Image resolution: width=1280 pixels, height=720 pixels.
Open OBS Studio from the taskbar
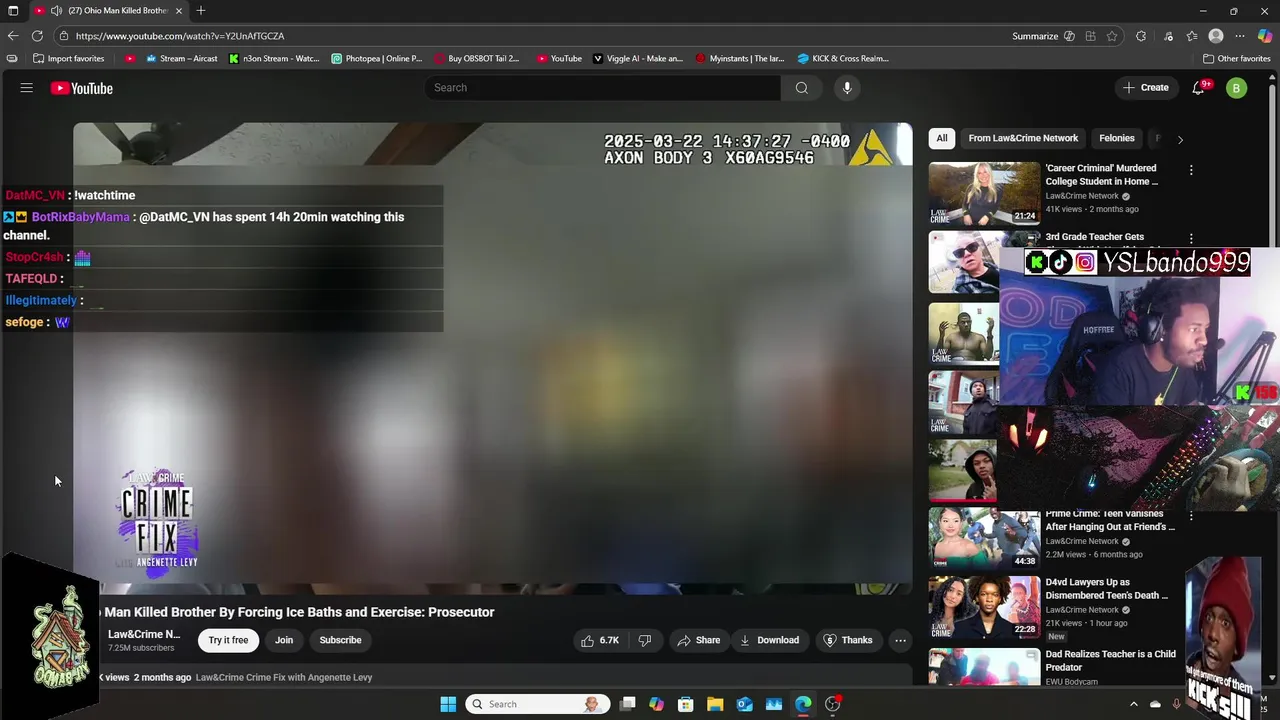(x=833, y=704)
